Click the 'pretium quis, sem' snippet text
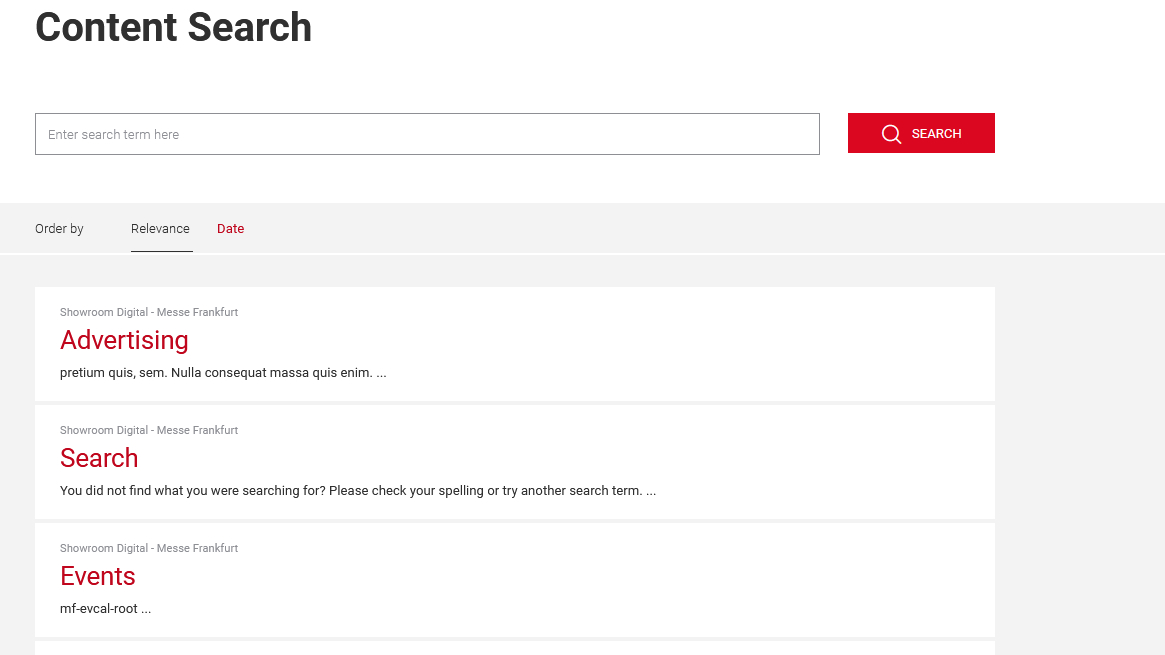This screenshot has width=1165, height=655. point(223,373)
